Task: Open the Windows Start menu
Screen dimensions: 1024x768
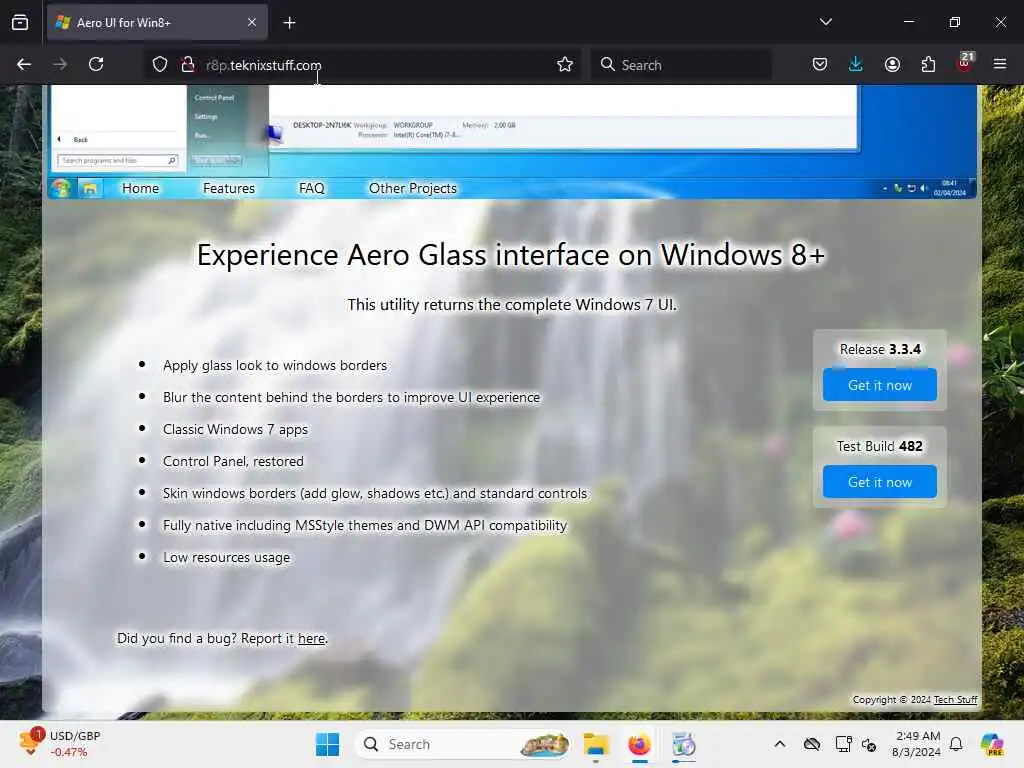Action: coord(327,744)
